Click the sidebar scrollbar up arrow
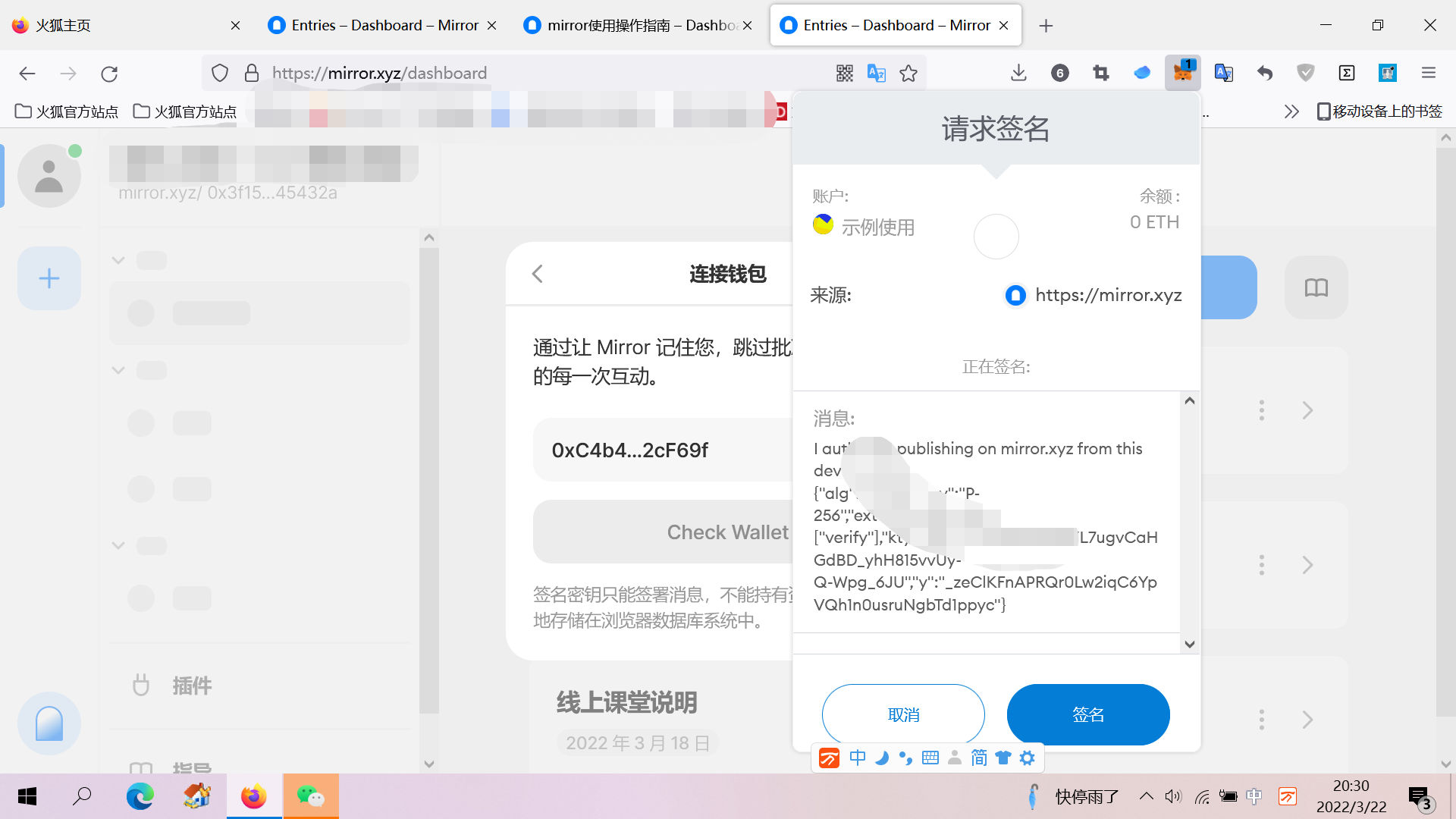The height and width of the screenshot is (819, 1456). coord(429,237)
